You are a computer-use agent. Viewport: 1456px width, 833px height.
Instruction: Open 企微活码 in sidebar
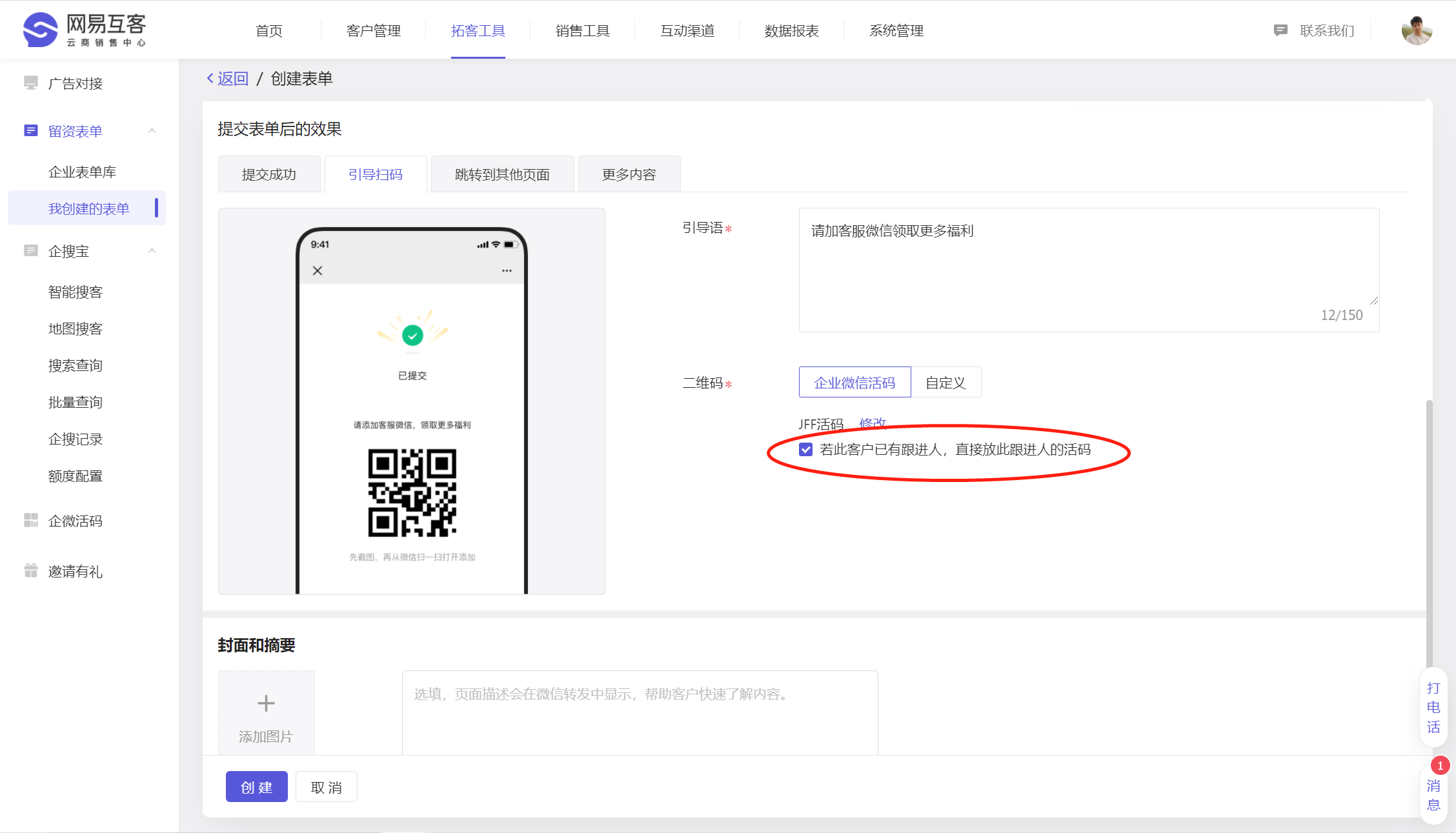point(76,521)
